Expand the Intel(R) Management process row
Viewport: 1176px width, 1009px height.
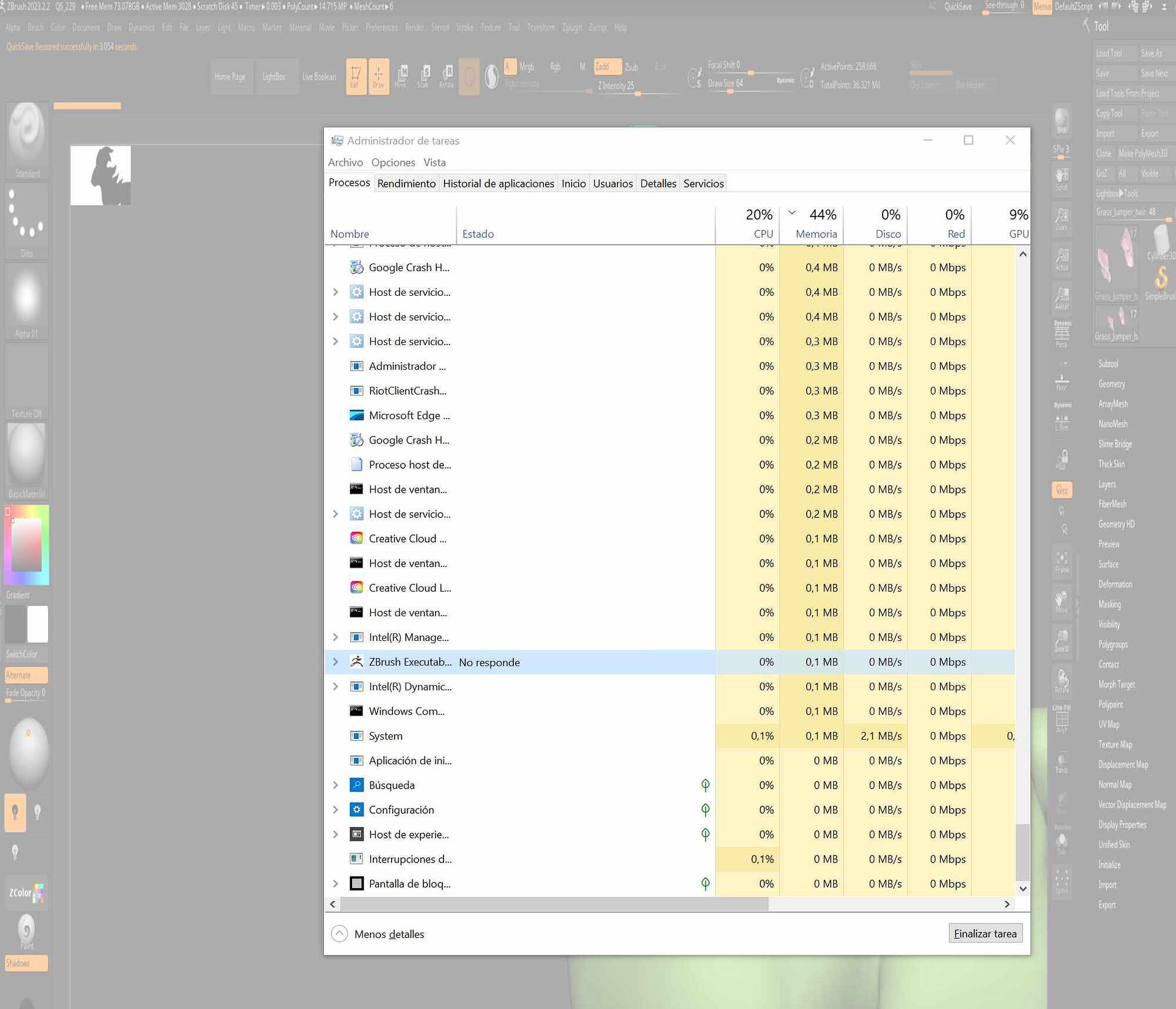[x=335, y=637]
